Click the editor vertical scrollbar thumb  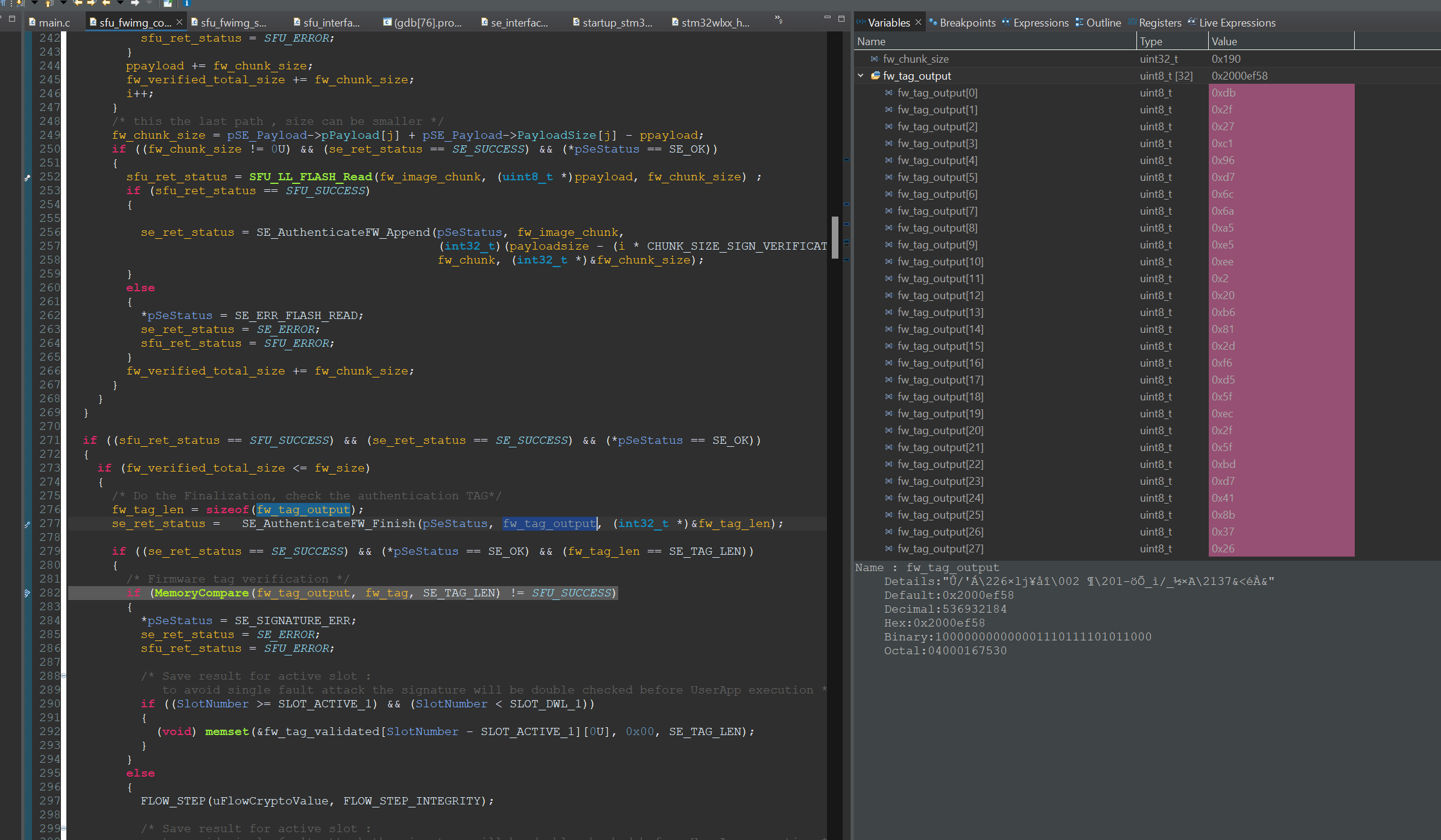835,236
